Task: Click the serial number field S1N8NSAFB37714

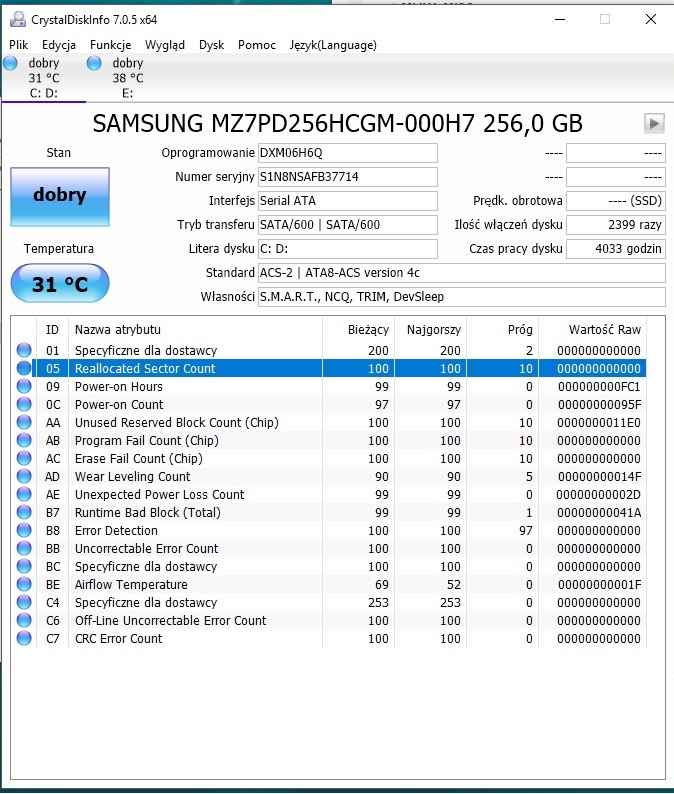Action: tap(347, 177)
